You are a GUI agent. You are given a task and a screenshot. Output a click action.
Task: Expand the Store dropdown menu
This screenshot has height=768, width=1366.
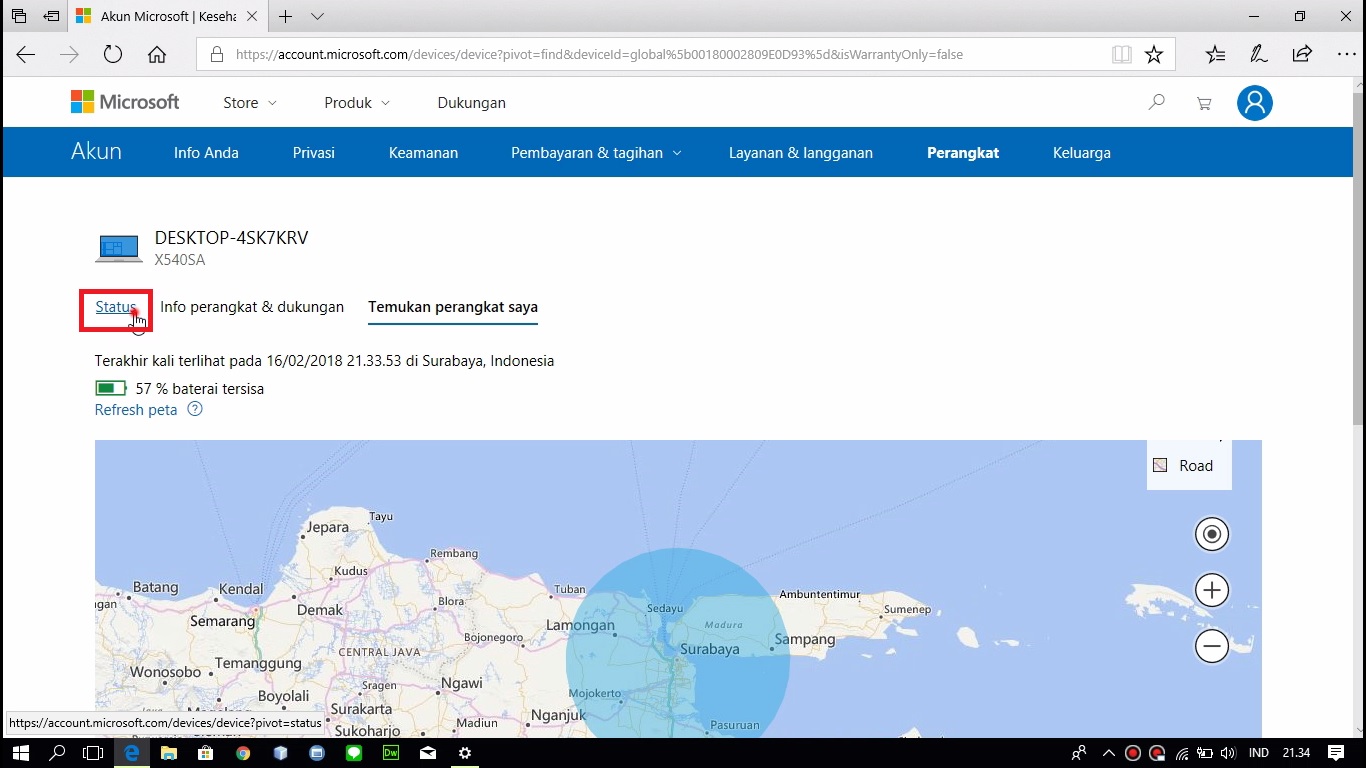250,103
